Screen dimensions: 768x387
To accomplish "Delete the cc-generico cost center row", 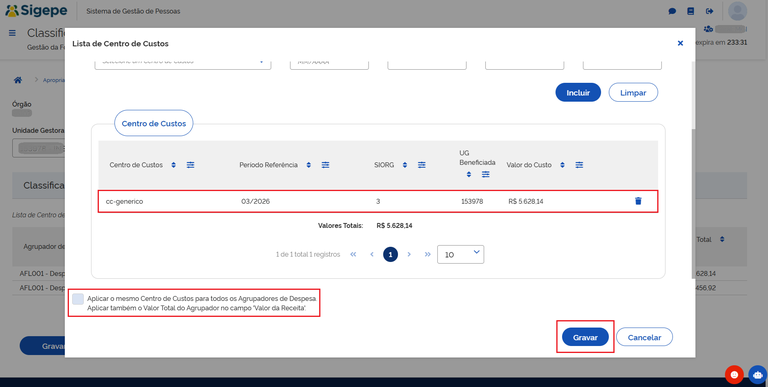I will coord(638,201).
